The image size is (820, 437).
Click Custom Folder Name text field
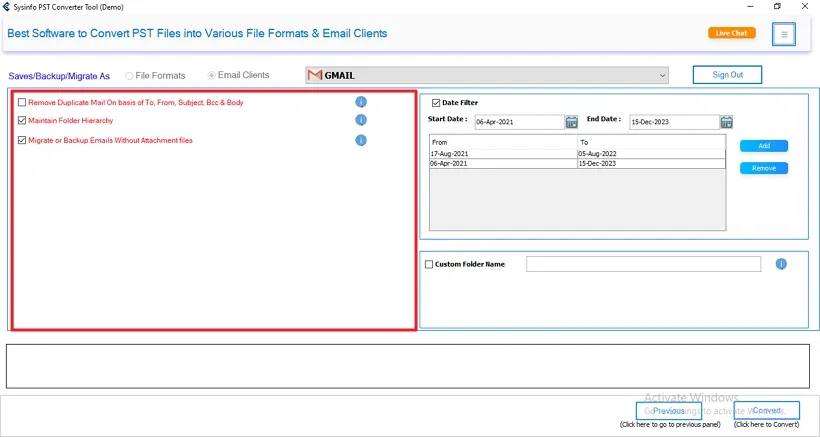pyautogui.click(x=643, y=264)
